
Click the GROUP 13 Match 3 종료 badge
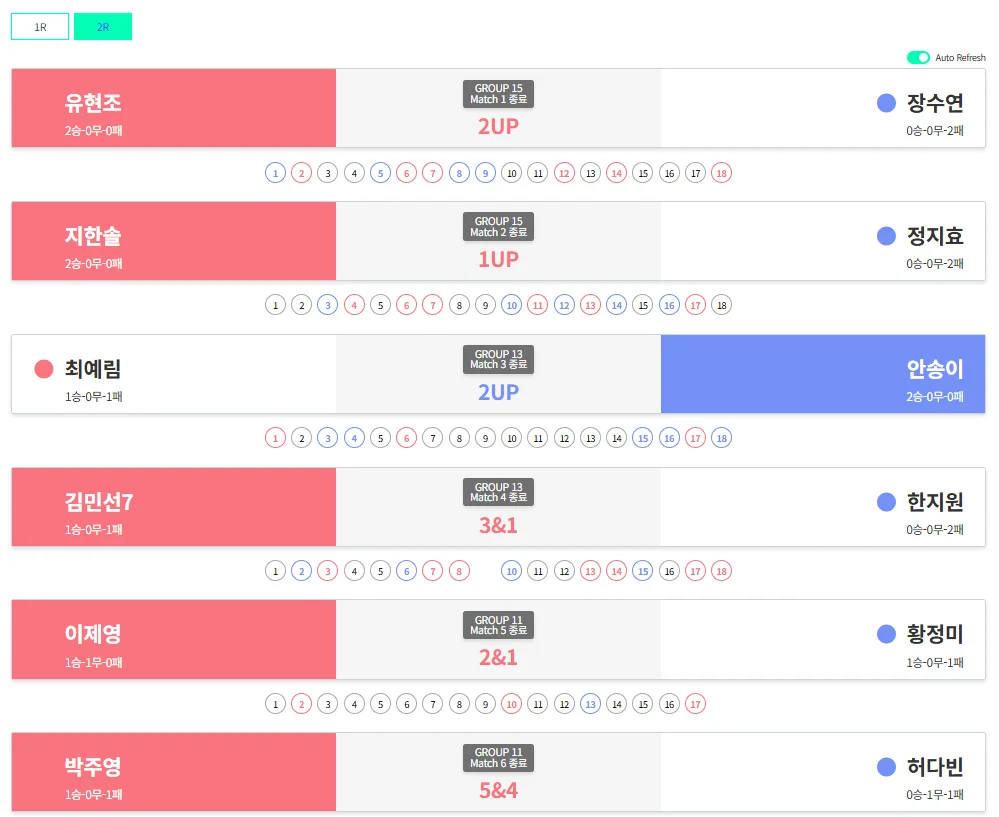pos(498,358)
